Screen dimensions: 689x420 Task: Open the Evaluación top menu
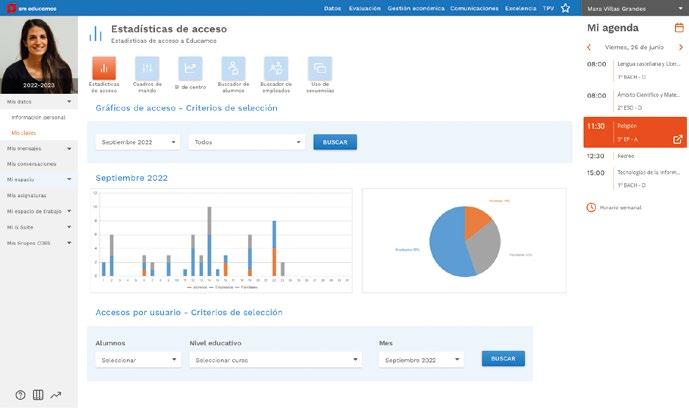[x=365, y=8]
